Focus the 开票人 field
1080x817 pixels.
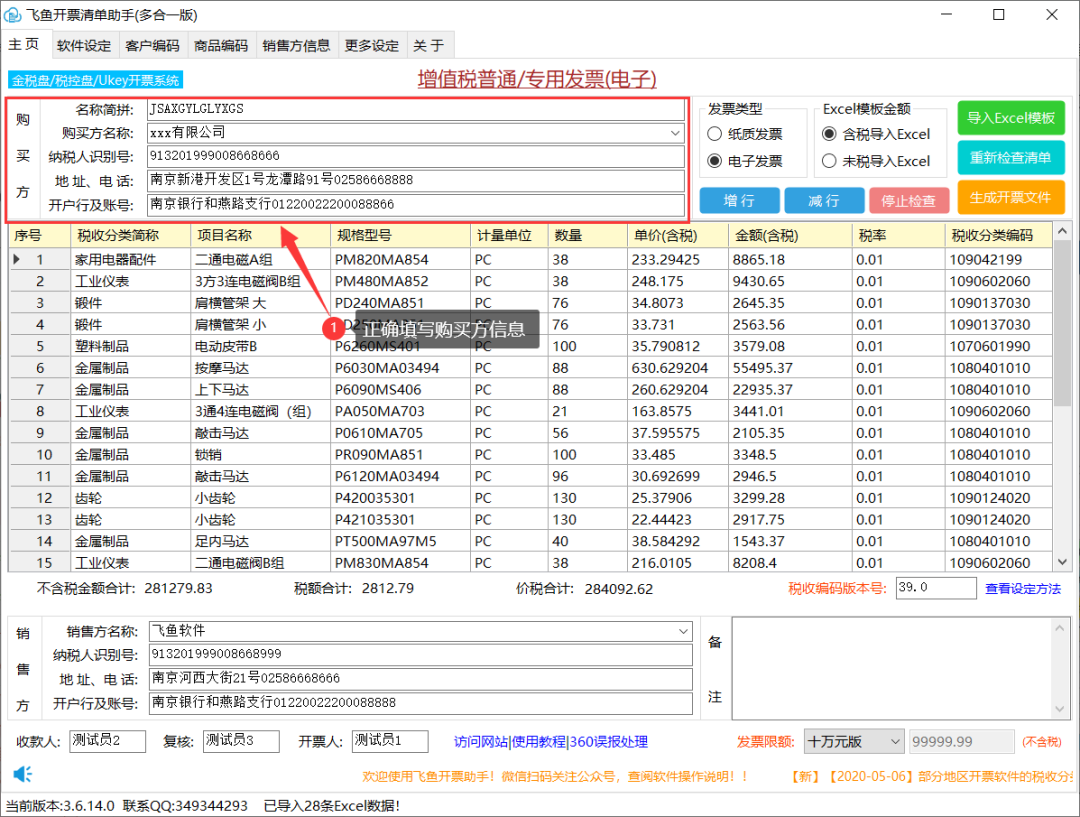tap(390, 741)
